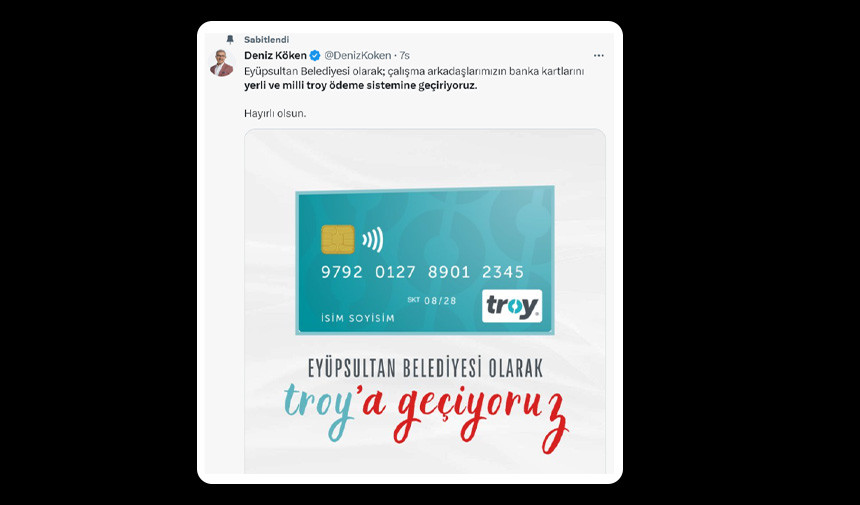Screen dimensions: 860x505
Task: Click the Sabitlendi pinned label
Action: 267,39
